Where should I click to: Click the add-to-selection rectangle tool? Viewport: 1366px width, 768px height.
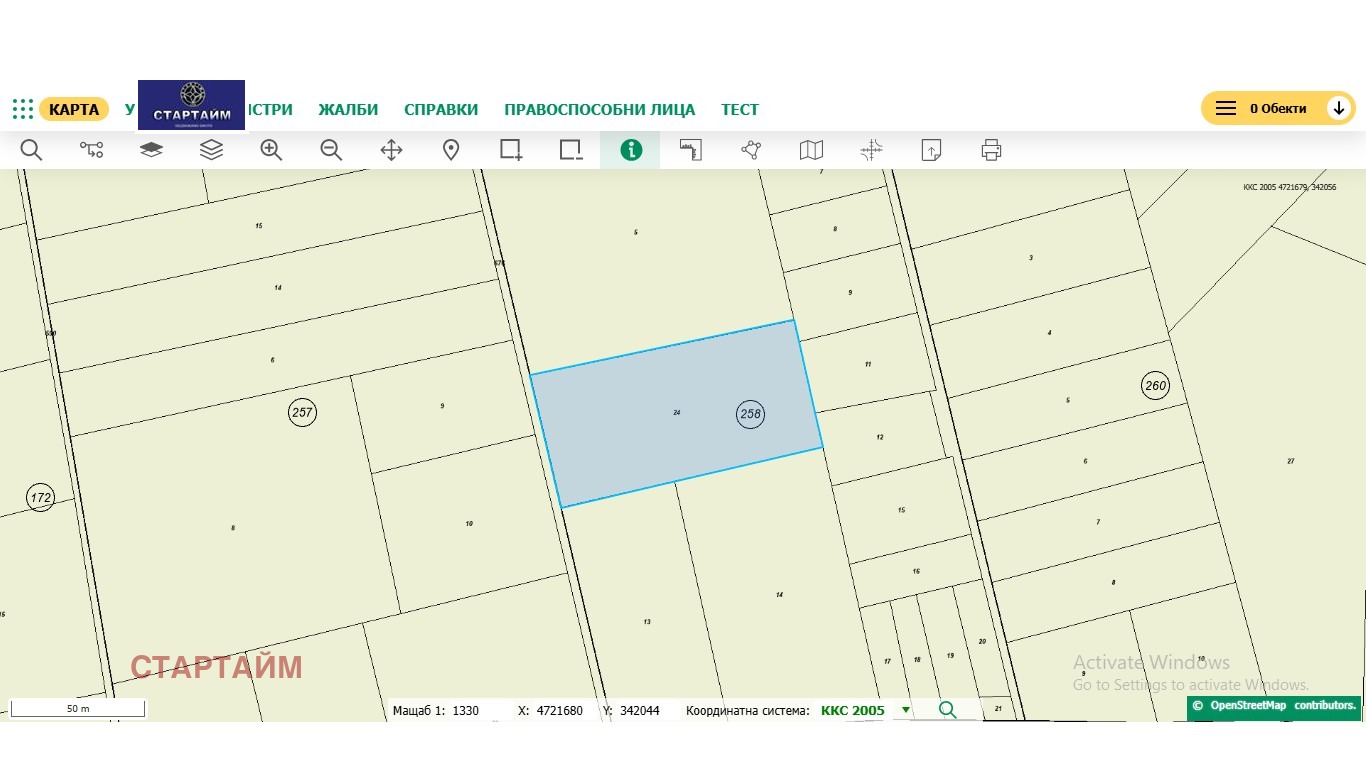pos(511,150)
